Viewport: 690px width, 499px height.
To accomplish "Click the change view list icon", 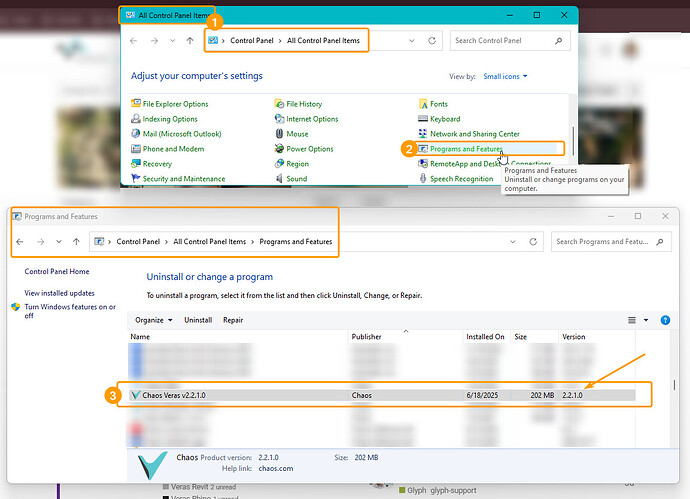I will click(632, 320).
